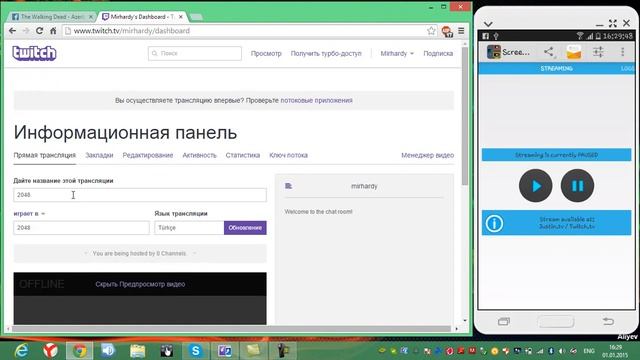Click the Chrome icon in the taskbar
This screenshot has width=640, height=360.
80,351
